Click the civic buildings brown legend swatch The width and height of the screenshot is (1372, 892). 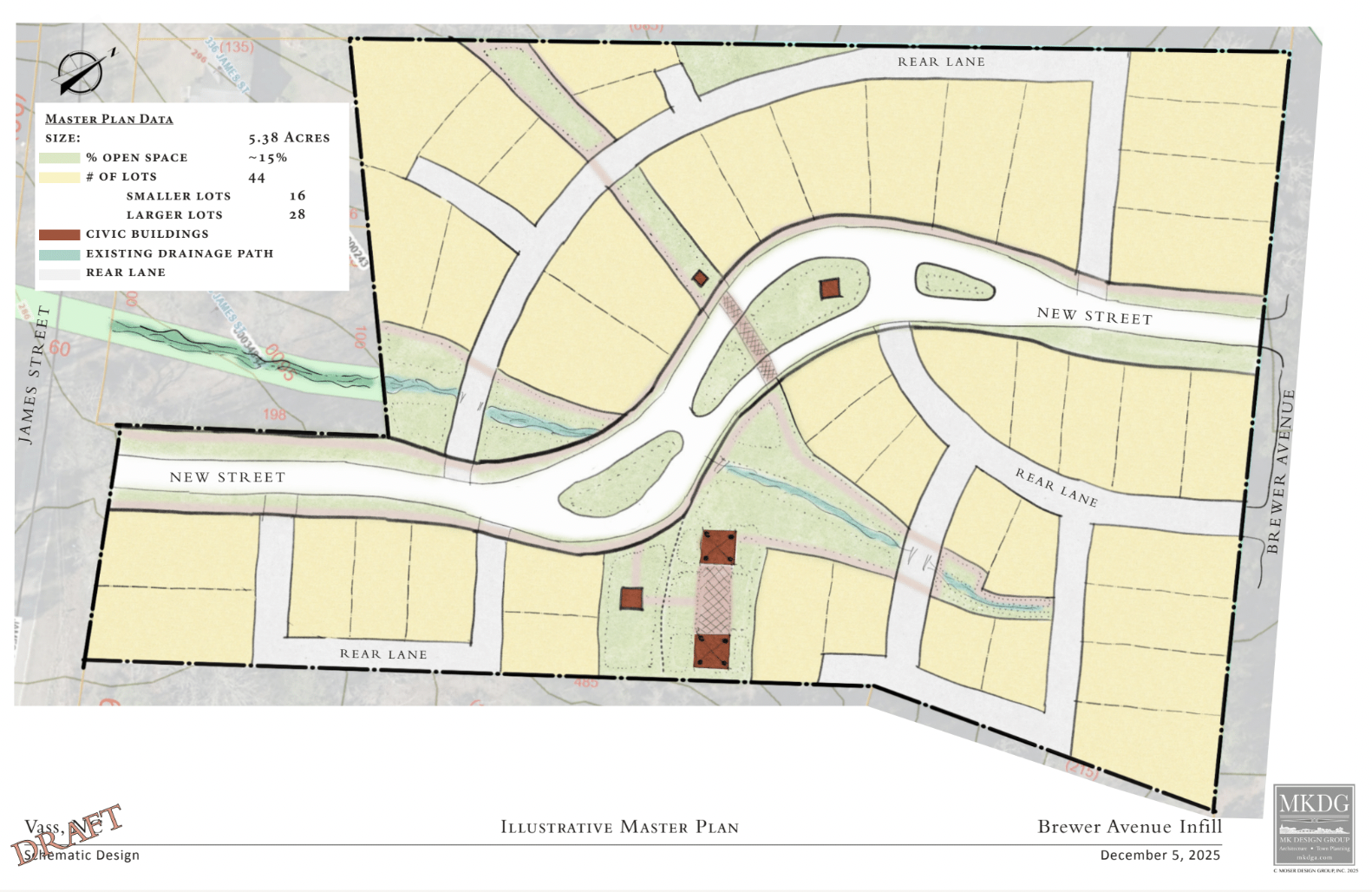click(x=59, y=234)
